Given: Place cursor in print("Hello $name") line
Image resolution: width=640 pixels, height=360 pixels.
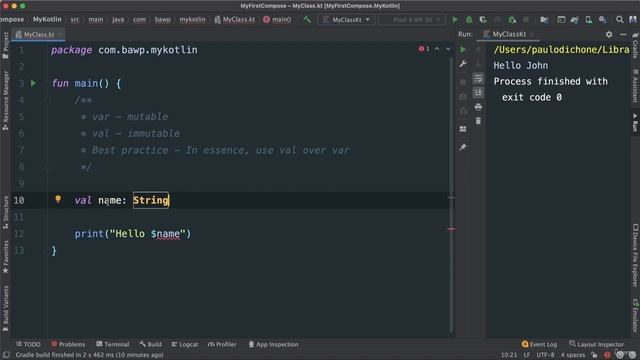Looking at the screenshot, I should point(133,234).
